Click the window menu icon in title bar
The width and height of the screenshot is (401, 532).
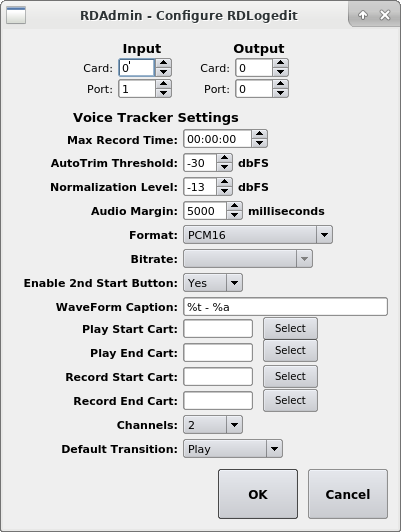[x=16, y=15]
